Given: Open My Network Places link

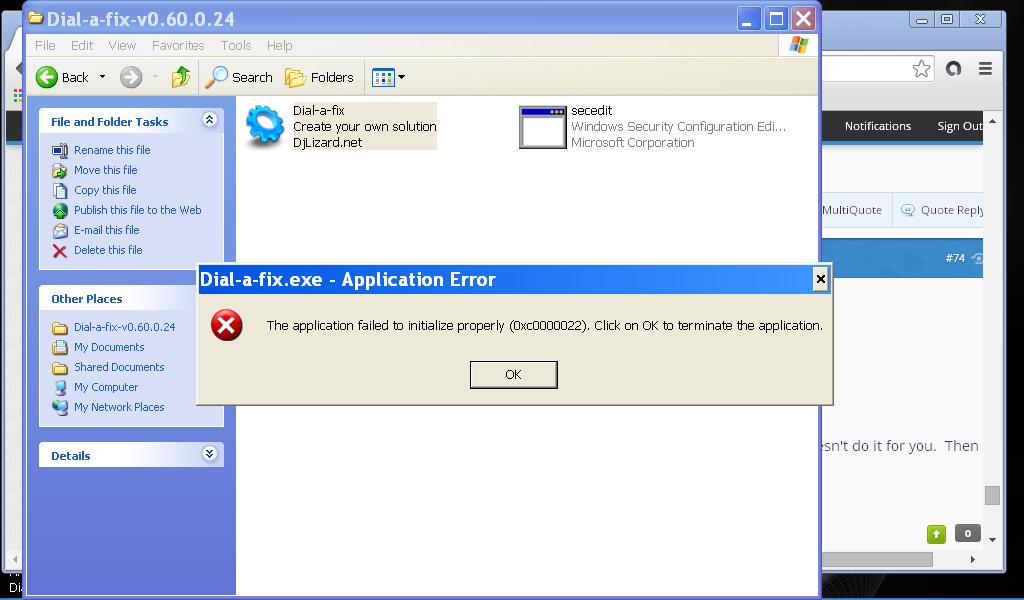Looking at the screenshot, I should click(x=119, y=407).
